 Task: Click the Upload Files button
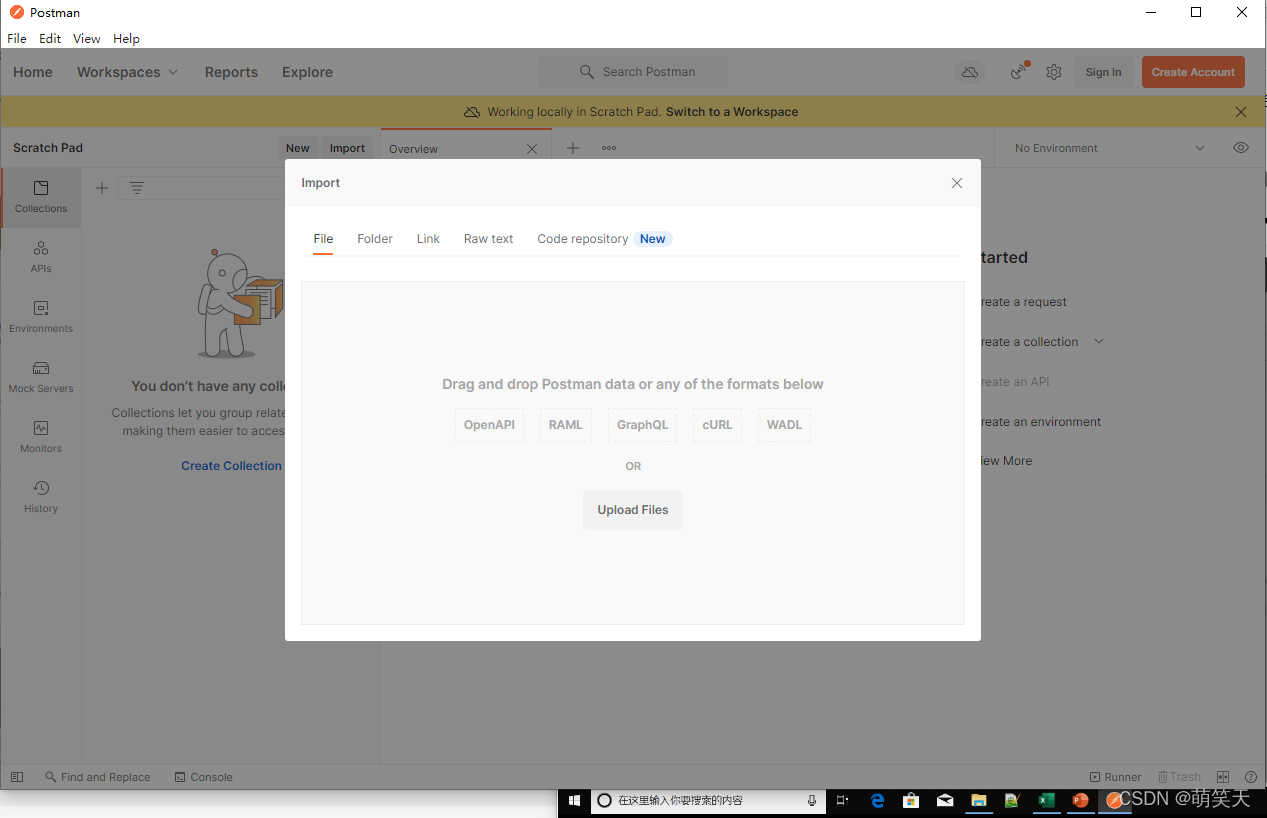coord(633,510)
